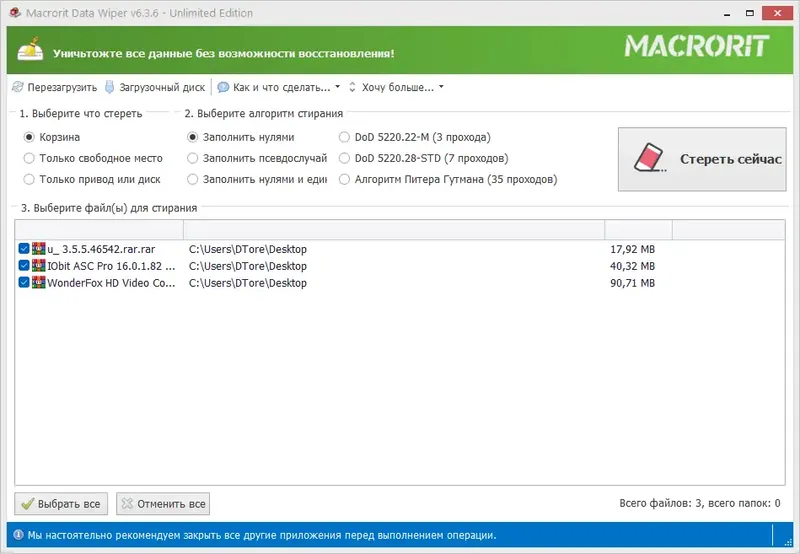Click Перезагрузить toolbar label
This screenshot has width=800, height=554.
pos(62,87)
